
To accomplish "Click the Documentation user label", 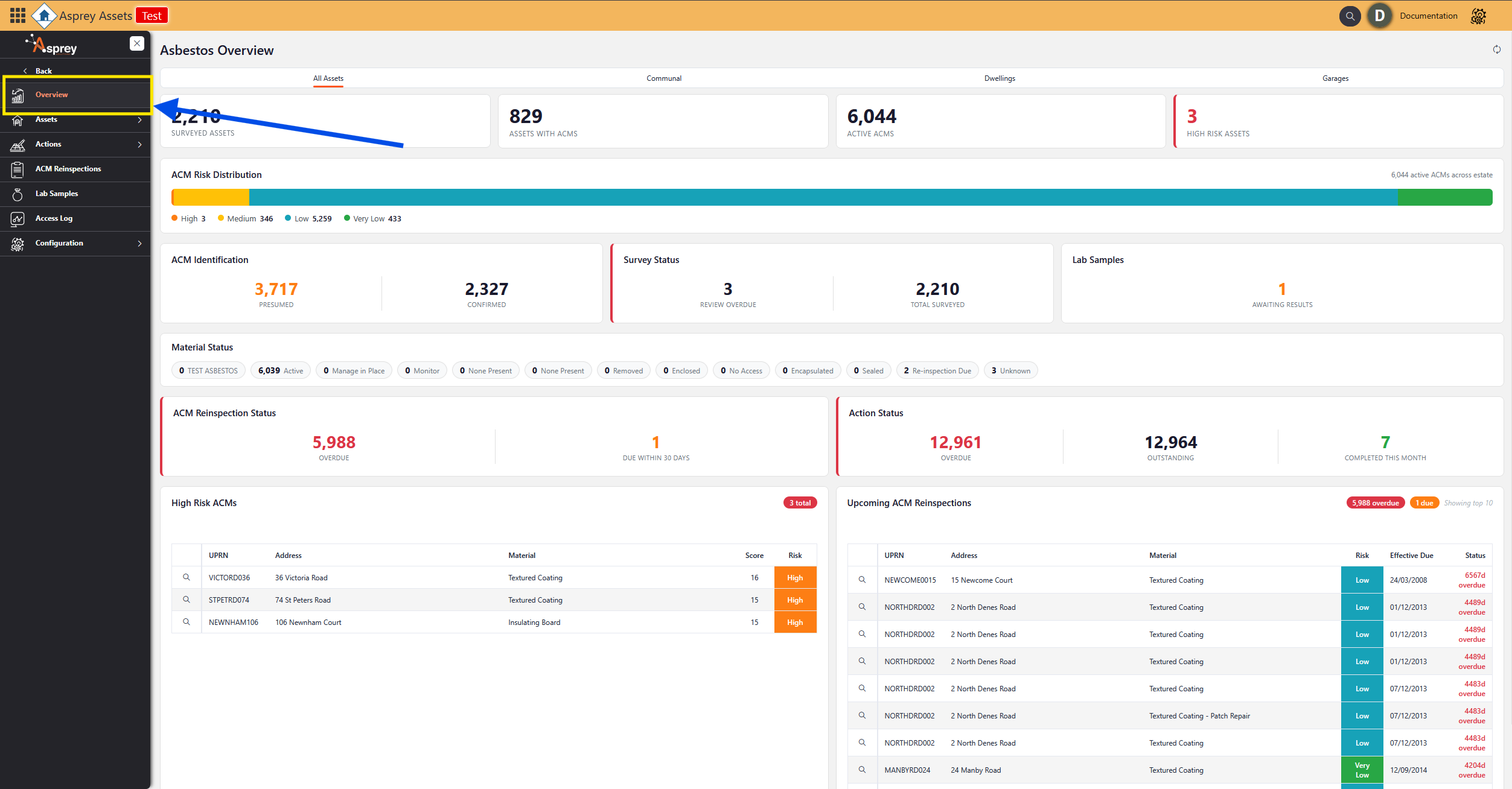I will [x=1428, y=16].
